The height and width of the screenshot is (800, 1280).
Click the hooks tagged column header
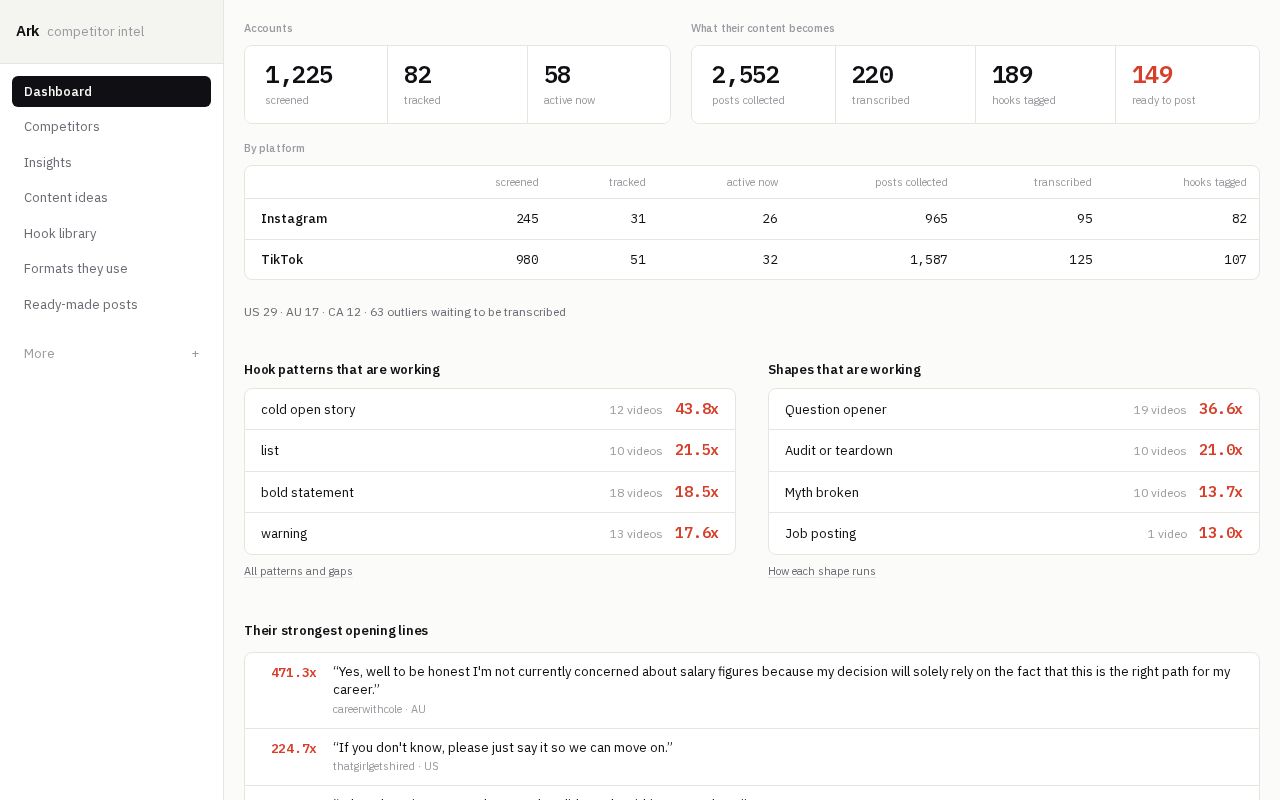click(1215, 182)
